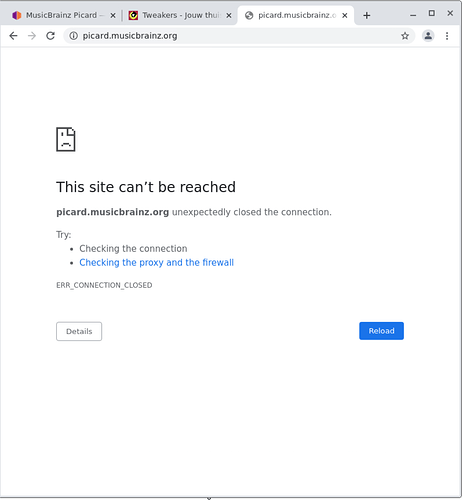
Task: Select the picard.musicbrainz.org tab
Action: pos(291,15)
